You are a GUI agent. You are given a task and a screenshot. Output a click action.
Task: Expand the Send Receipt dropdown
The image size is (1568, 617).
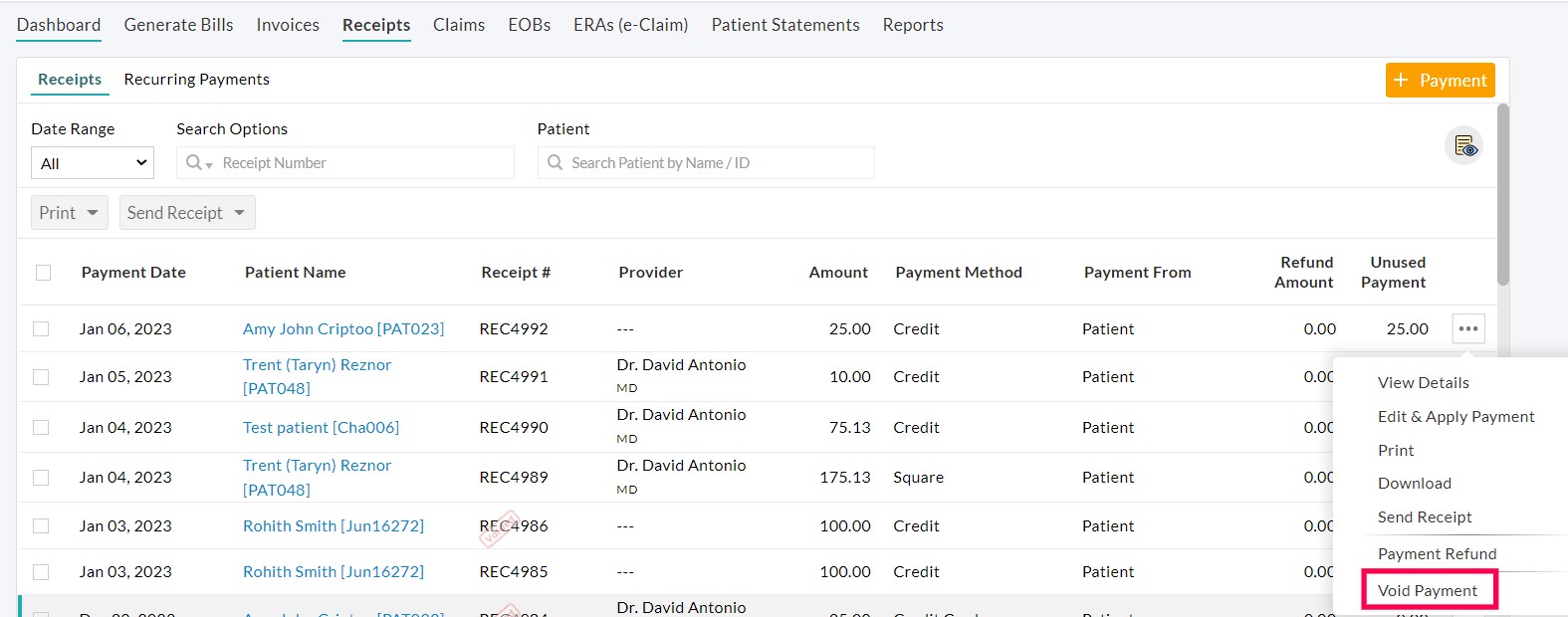pos(186,213)
